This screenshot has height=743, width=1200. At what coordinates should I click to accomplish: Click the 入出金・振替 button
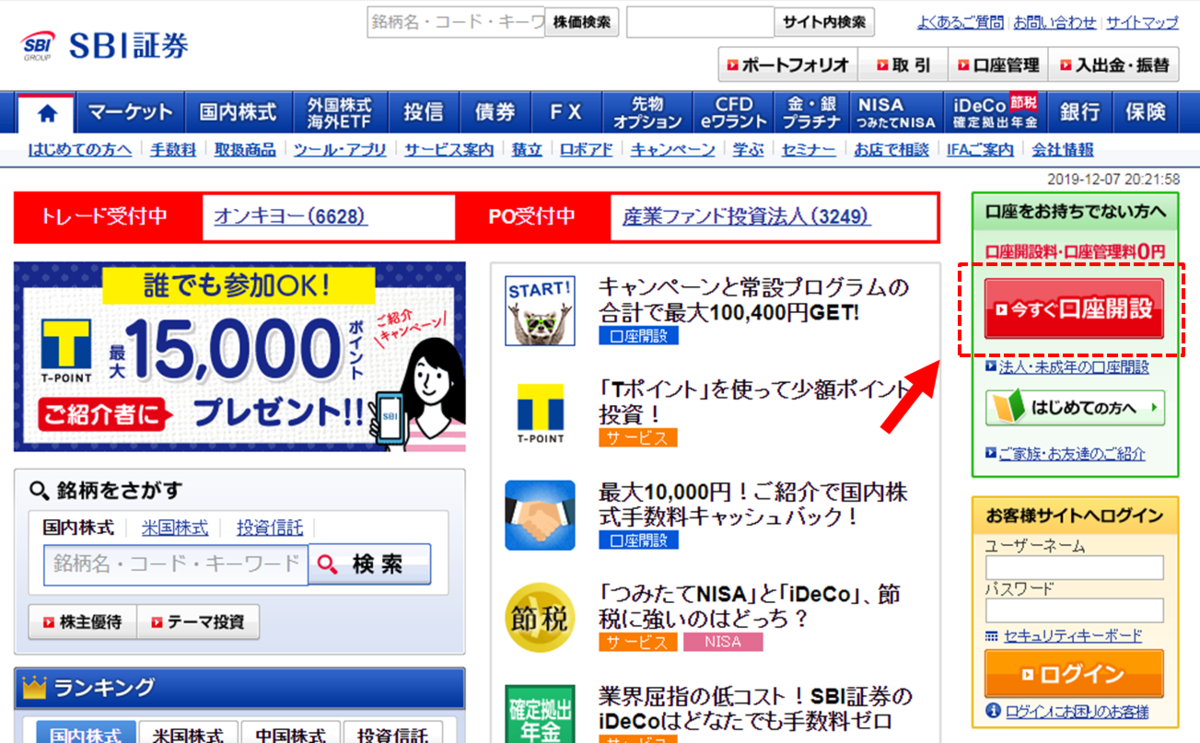[1114, 65]
